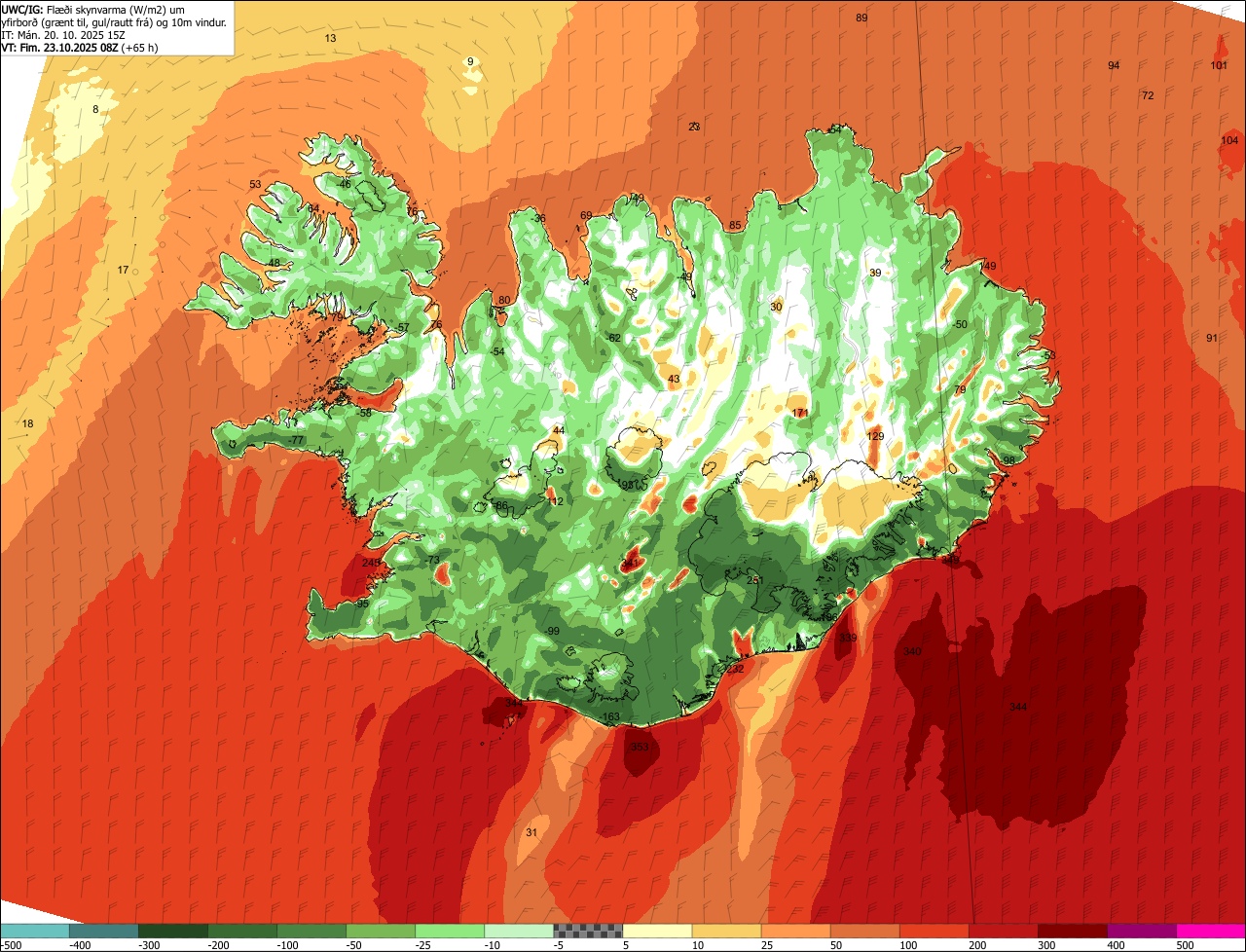Click the value 171 on the highlands
Screen dimensions: 1246x952
click(800, 413)
